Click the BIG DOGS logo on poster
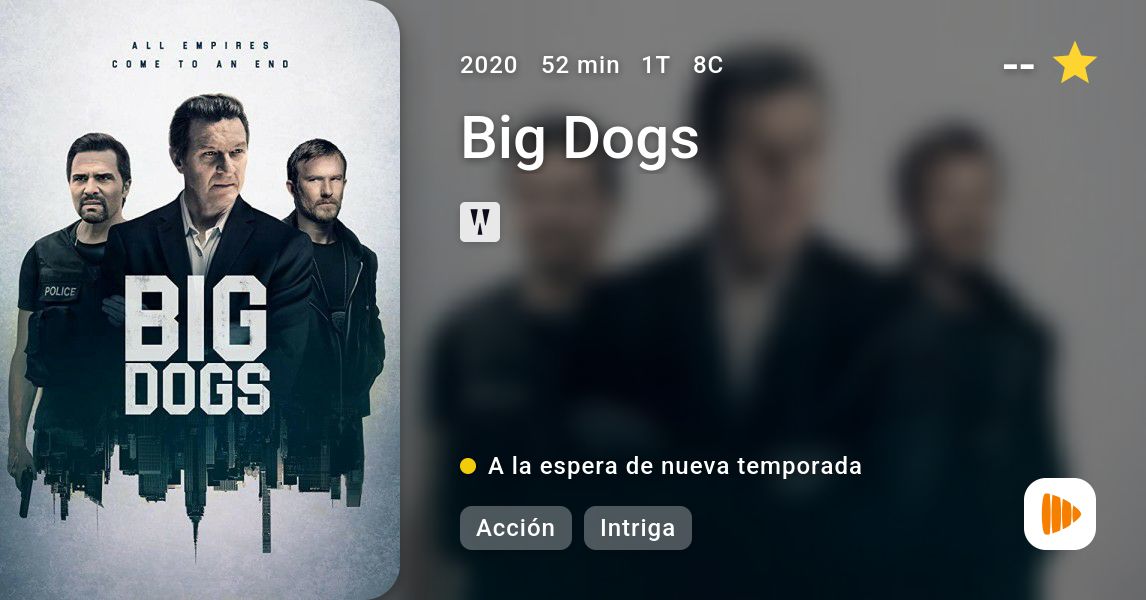 point(197,346)
